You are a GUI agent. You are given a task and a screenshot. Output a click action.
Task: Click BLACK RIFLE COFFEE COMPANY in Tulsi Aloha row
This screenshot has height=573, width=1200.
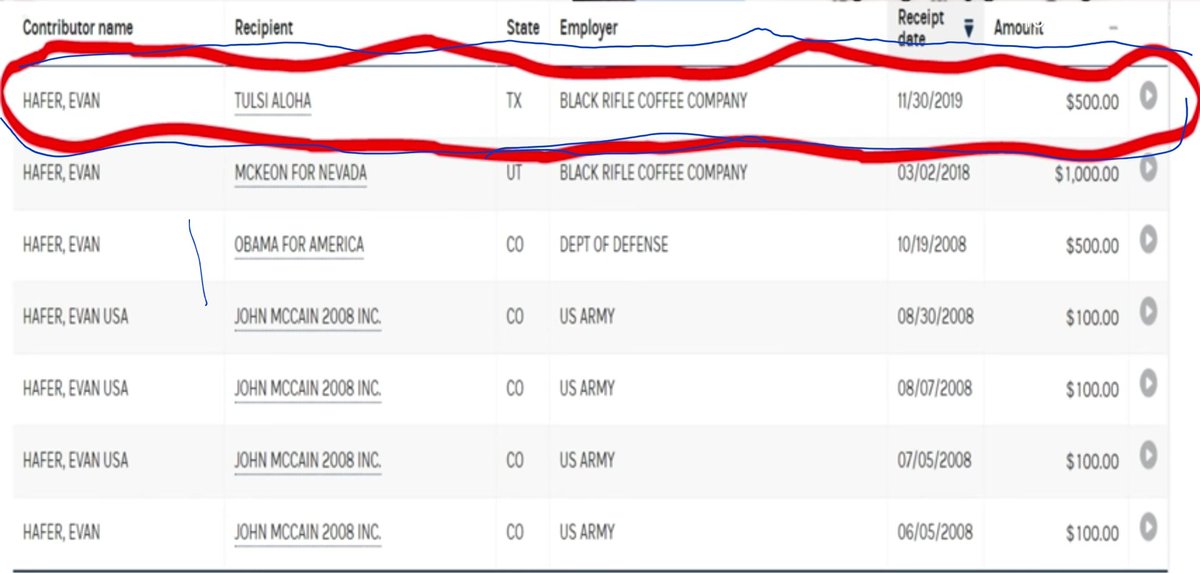(653, 101)
